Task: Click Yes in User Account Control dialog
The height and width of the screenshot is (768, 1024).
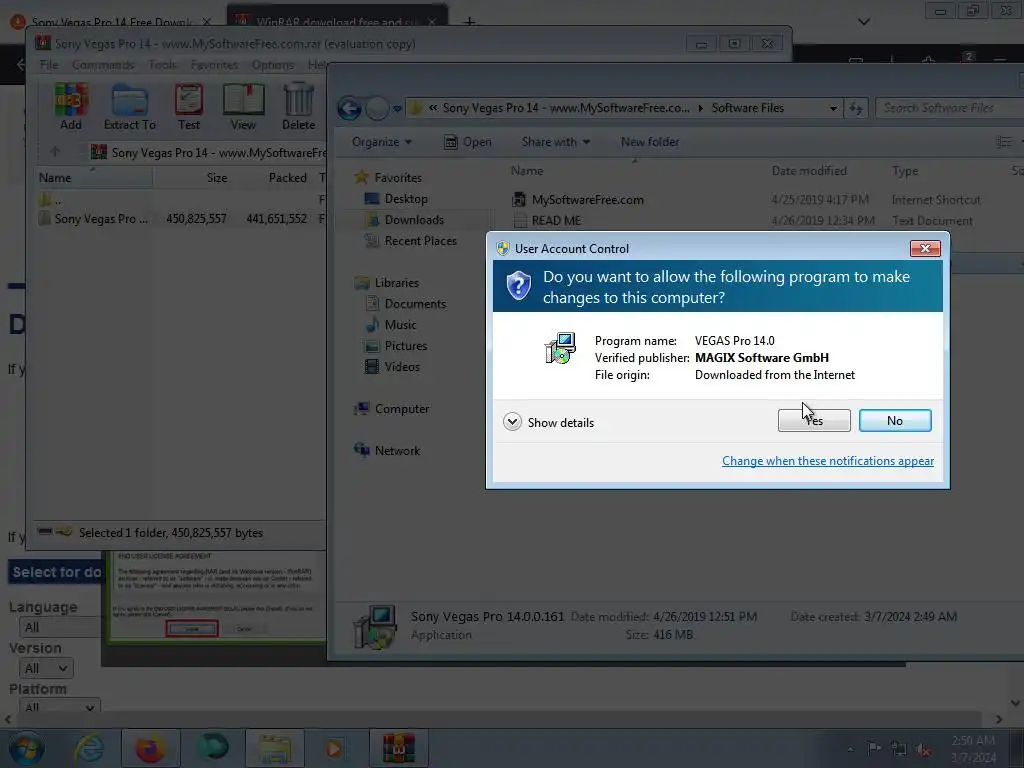Action: click(x=814, y=421)
